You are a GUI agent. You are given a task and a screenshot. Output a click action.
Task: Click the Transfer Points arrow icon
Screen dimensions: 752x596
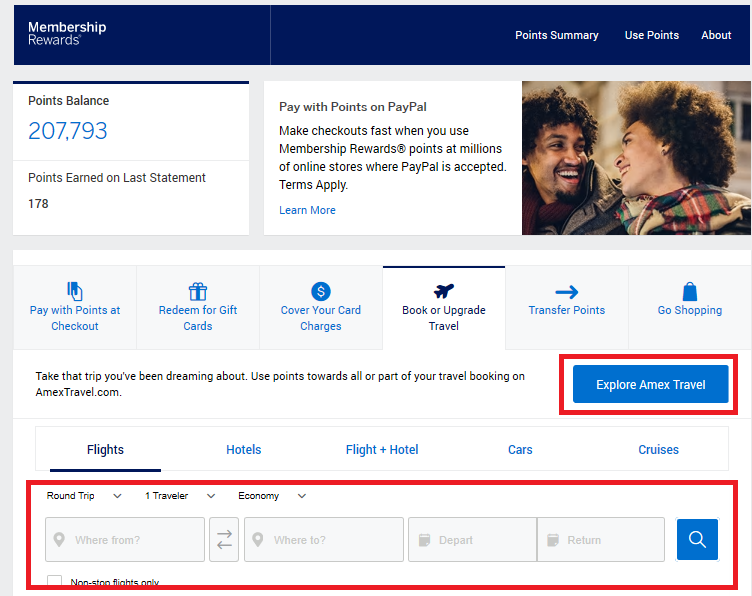566,292
